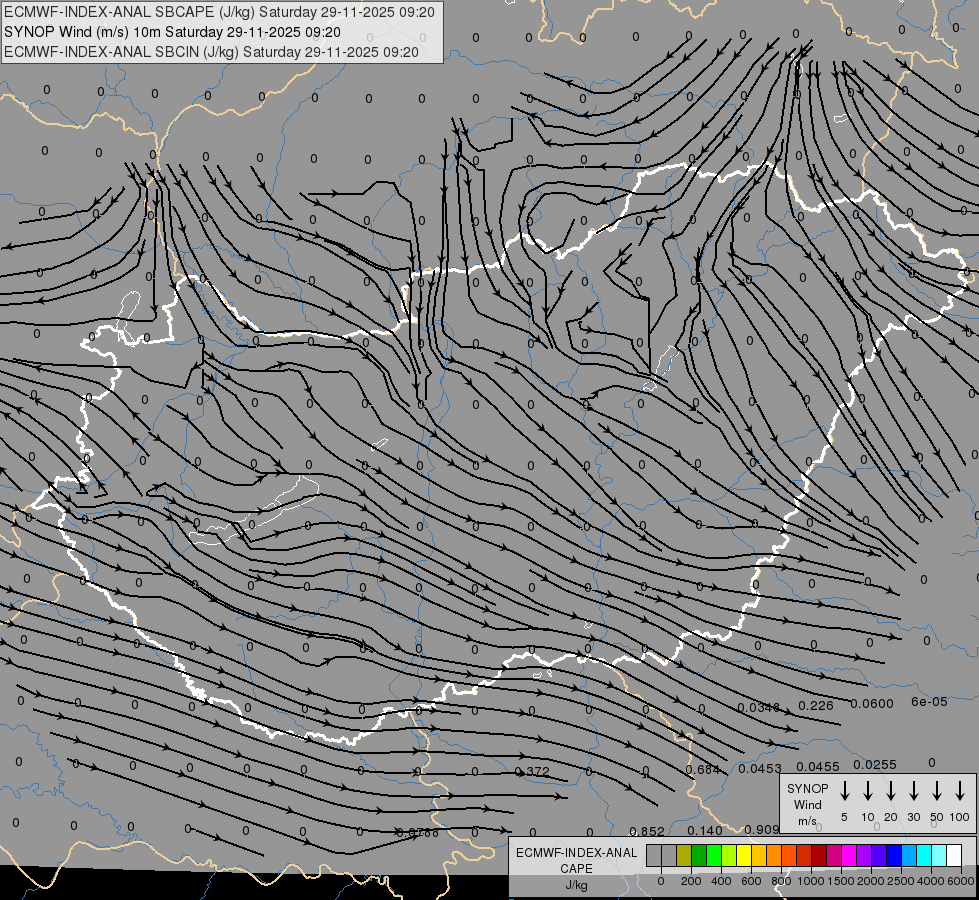Click the 10 m/s wind arrow in legend
The image size is (979, 900).
pos(867,790)
